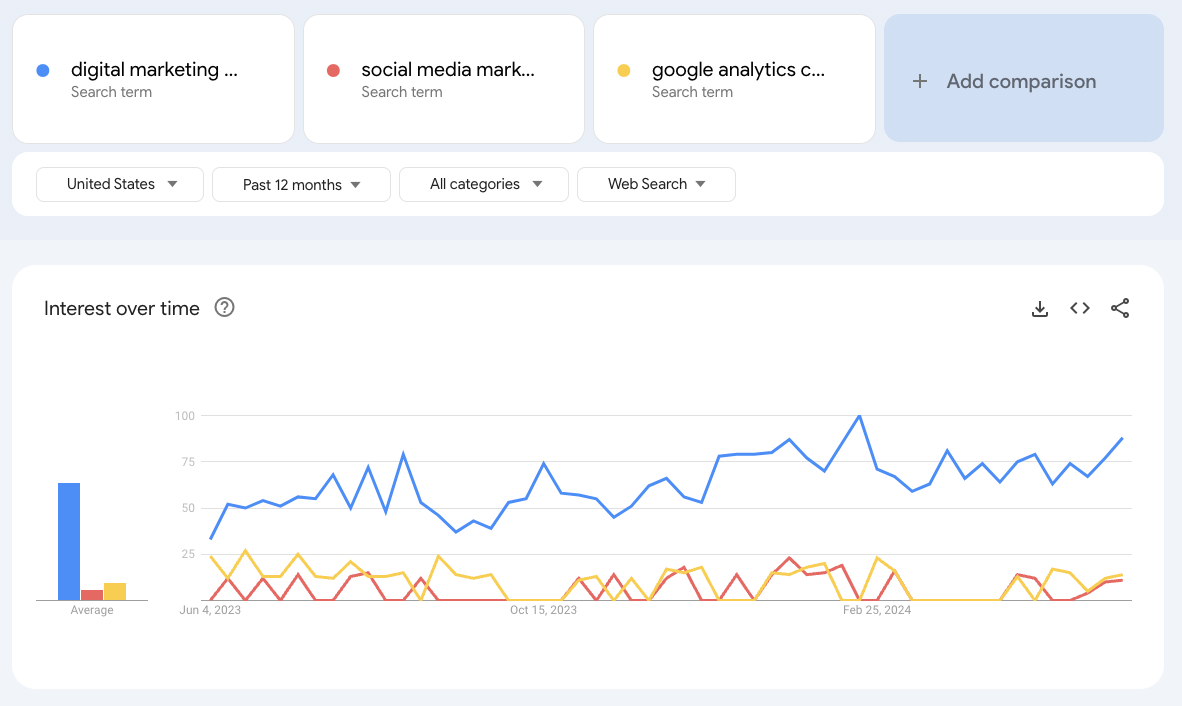The height and width of the screenshot is (706, 1182).
Task: Open the All categories dropdown
Action: coord(483,184)
